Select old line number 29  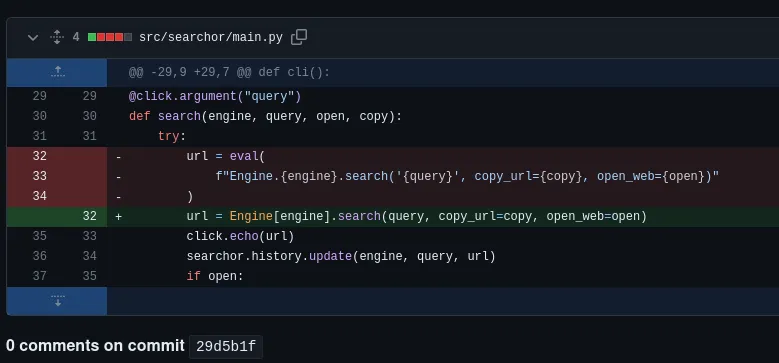[39, 96]
